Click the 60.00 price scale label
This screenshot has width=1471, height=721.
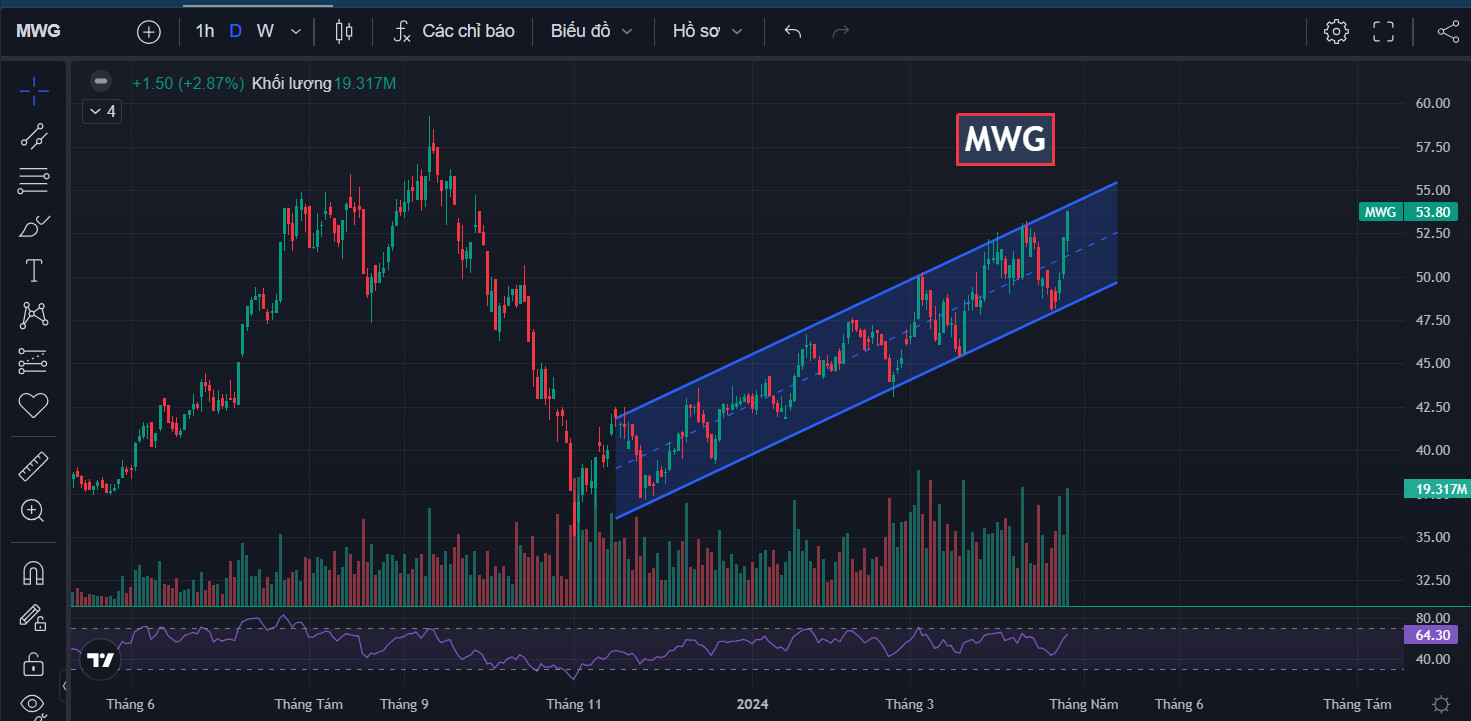coord(1432,103)
